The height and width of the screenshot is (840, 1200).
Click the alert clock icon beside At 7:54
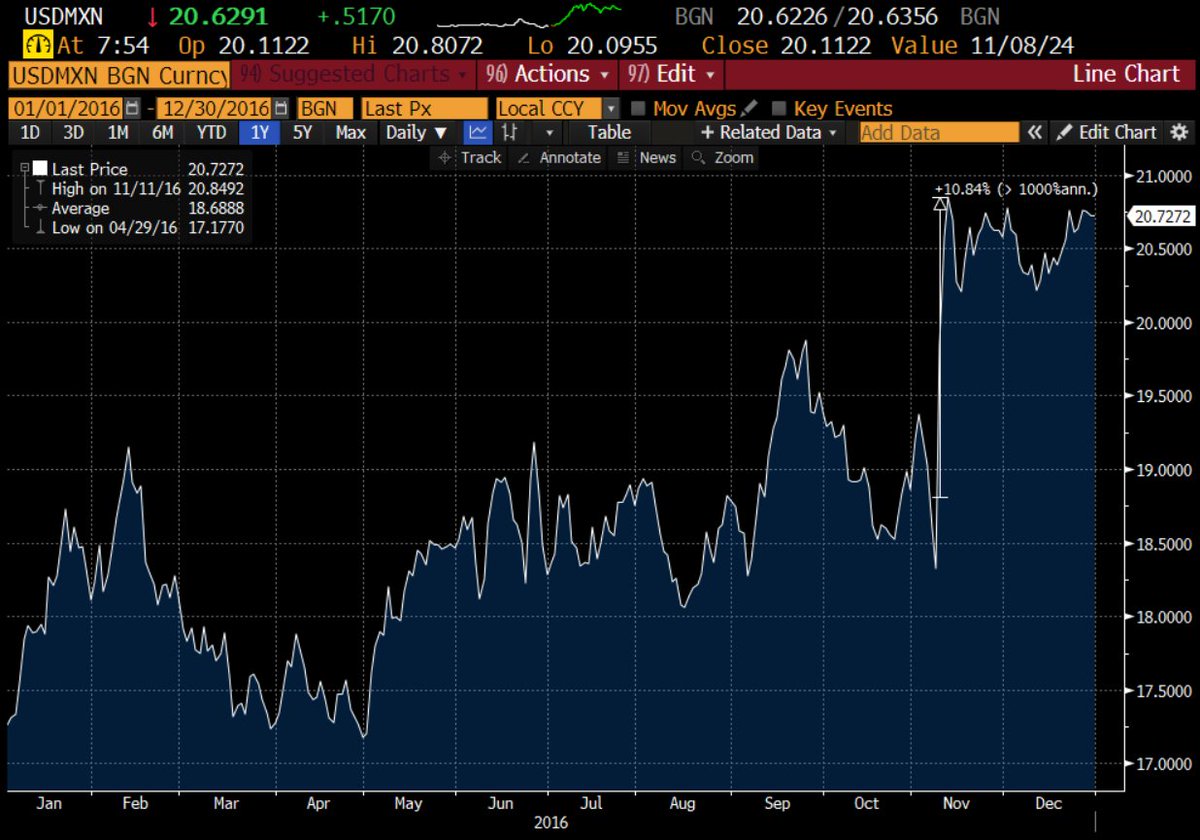pyautogui.click(x=38, y=45)
